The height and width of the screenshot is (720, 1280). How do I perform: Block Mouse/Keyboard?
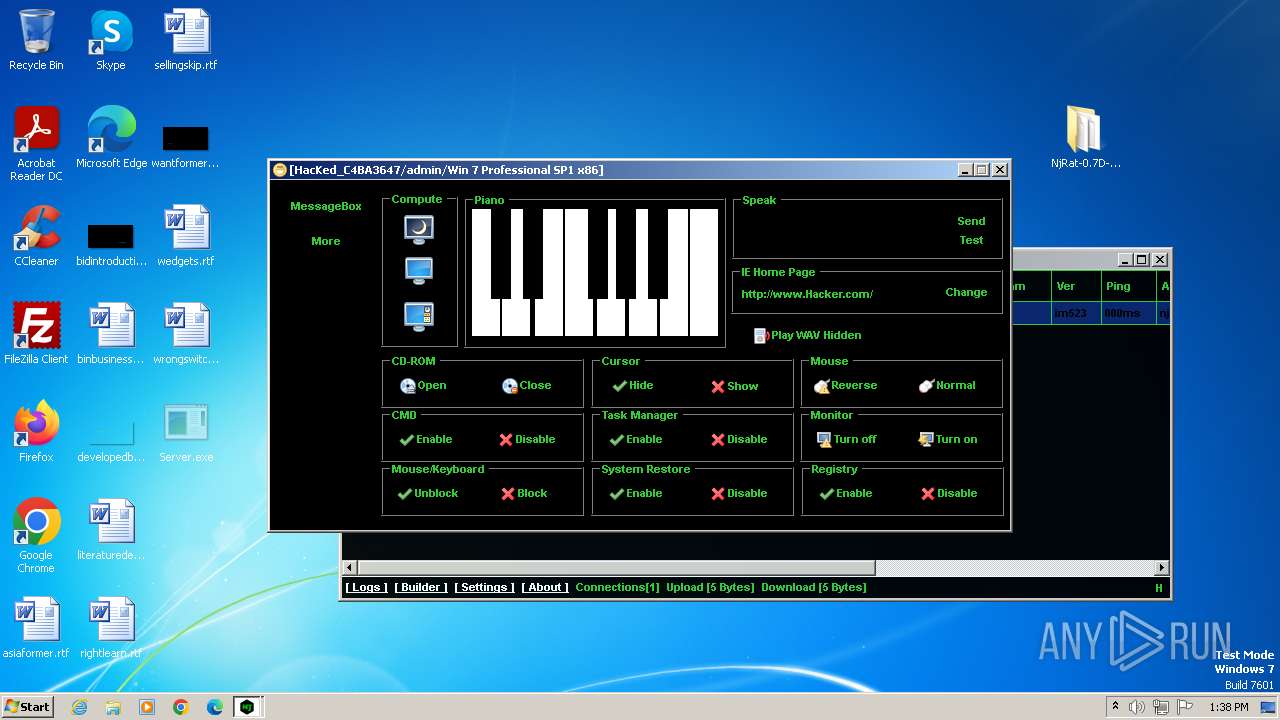[x=524, y=493]
